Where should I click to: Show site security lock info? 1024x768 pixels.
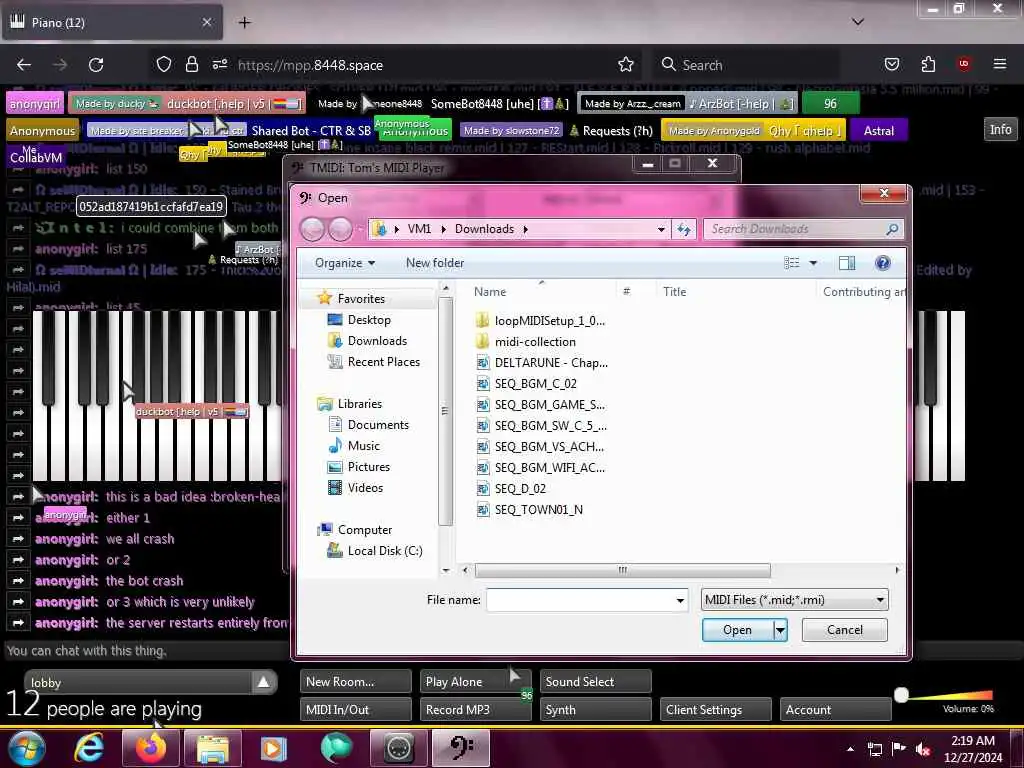point(191,65)
